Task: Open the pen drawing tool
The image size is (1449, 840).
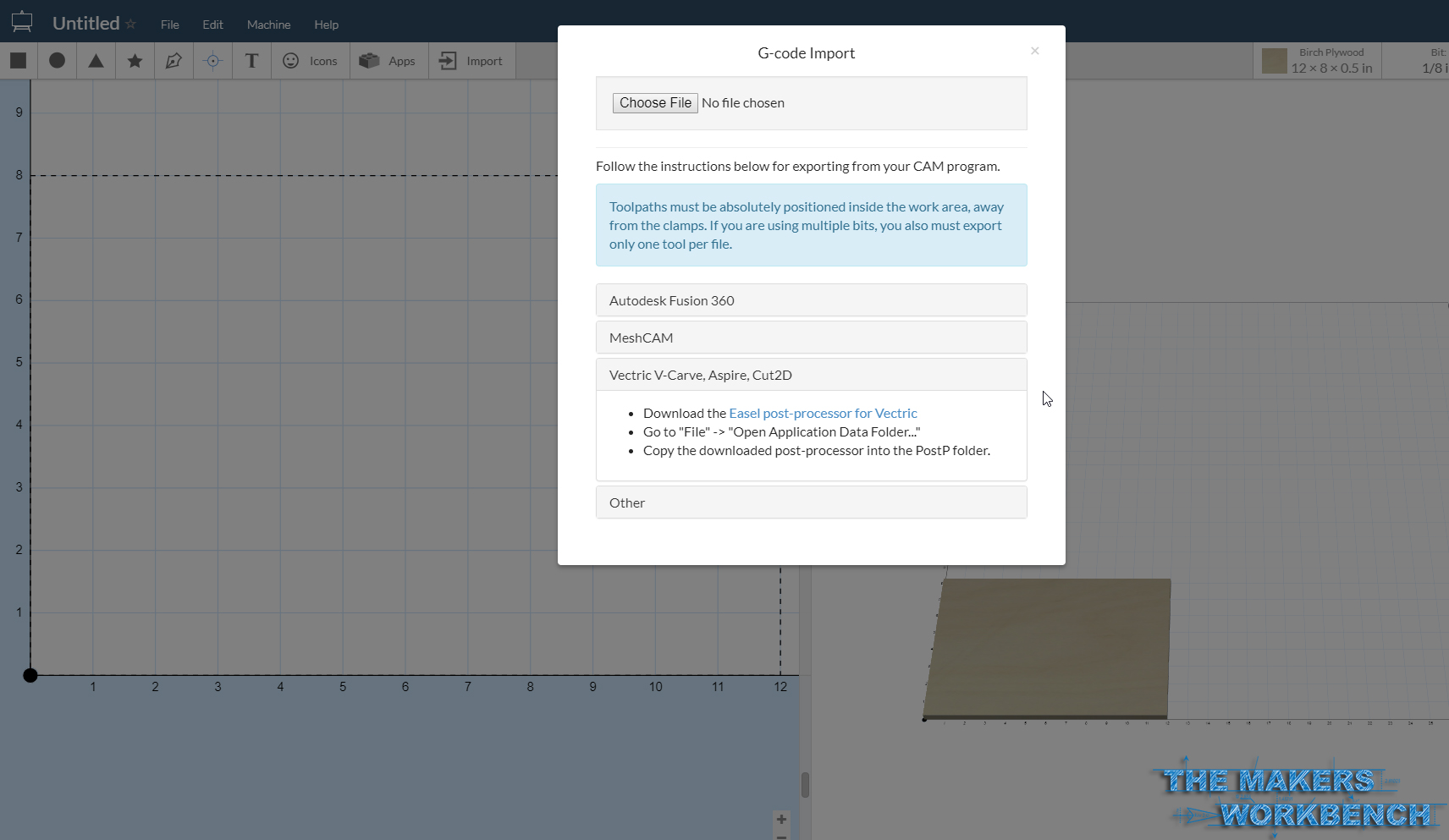Action: 174,60
